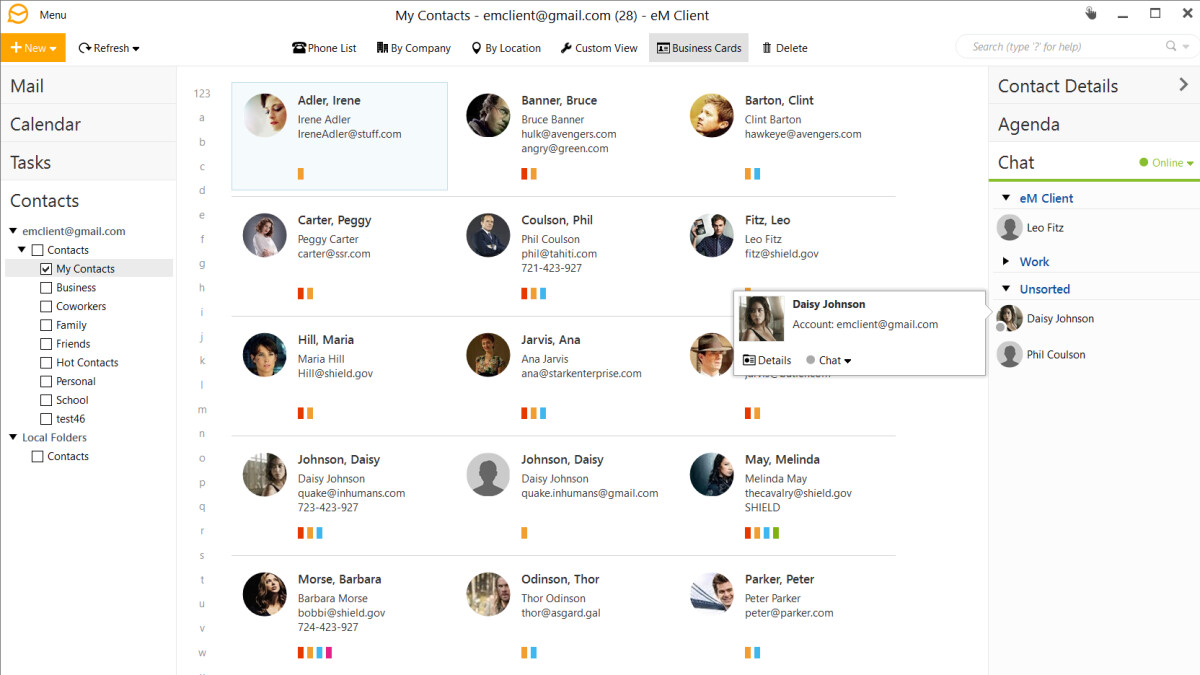Viewport: 1200px width, 675px height.
Task: Uncheck the My Contacts checkbox
Action: click(46, 269)
